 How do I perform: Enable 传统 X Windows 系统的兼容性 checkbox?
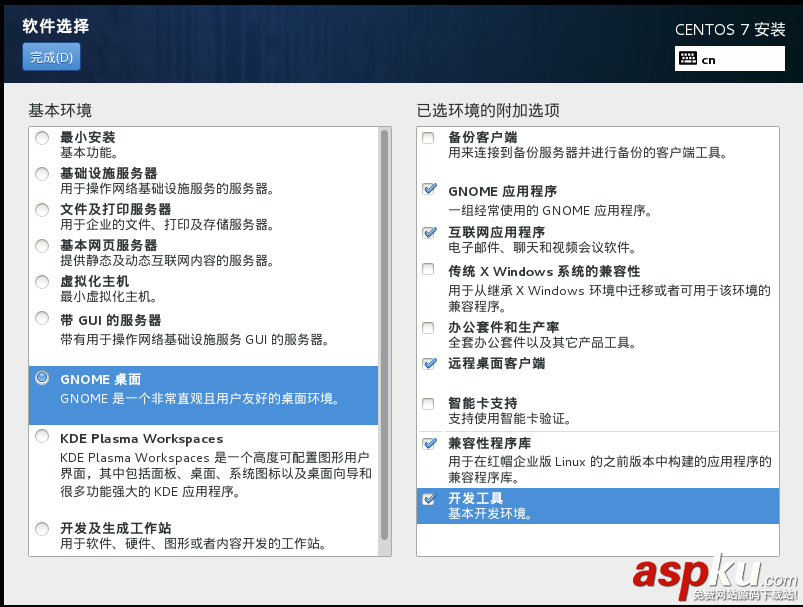click(x=428, y=269)
